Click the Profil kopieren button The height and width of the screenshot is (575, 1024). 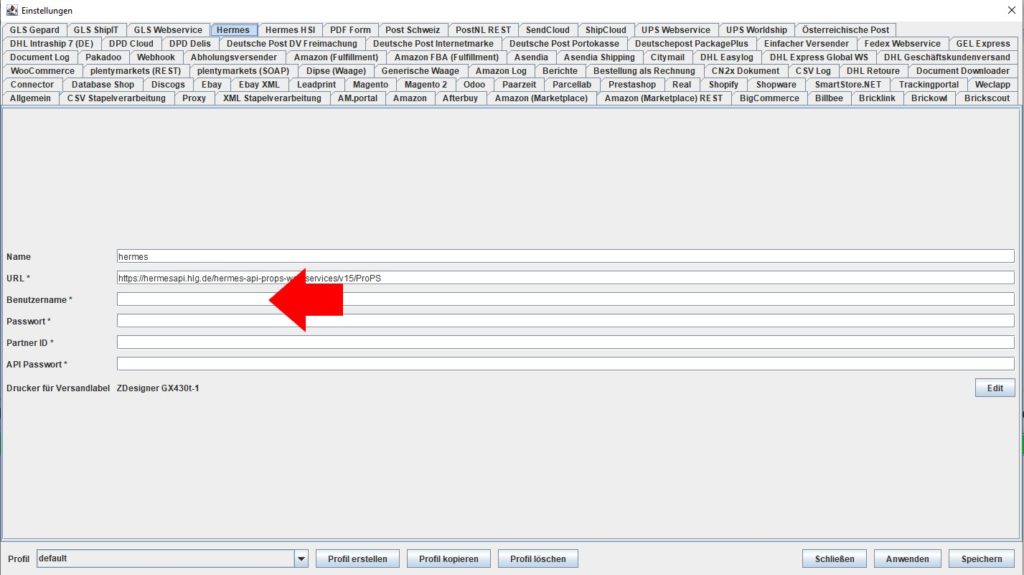(x=449, y=559)
